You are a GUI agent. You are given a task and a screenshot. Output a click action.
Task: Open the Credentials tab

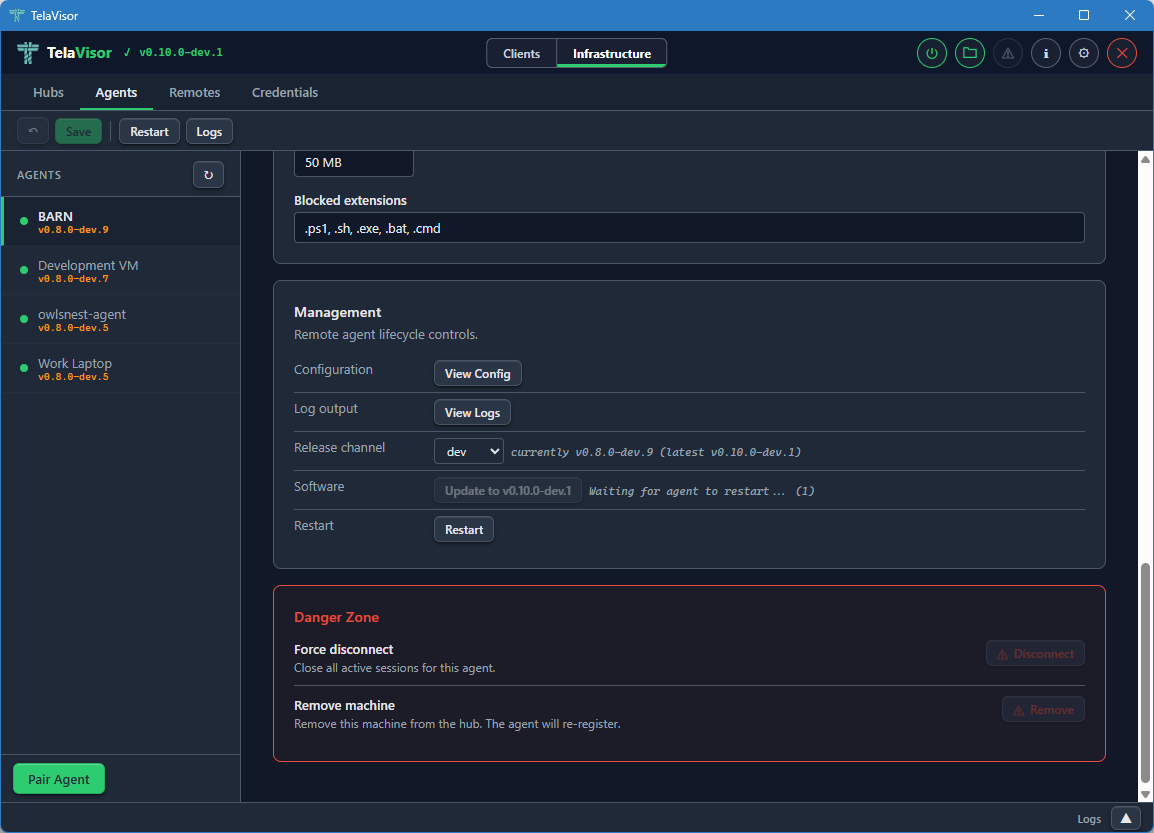(x=285, y=93)
